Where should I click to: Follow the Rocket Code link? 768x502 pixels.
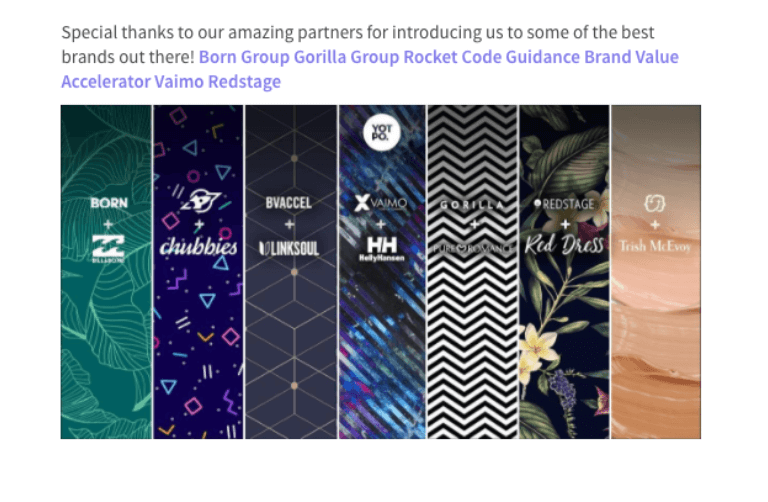click(453, 57)
